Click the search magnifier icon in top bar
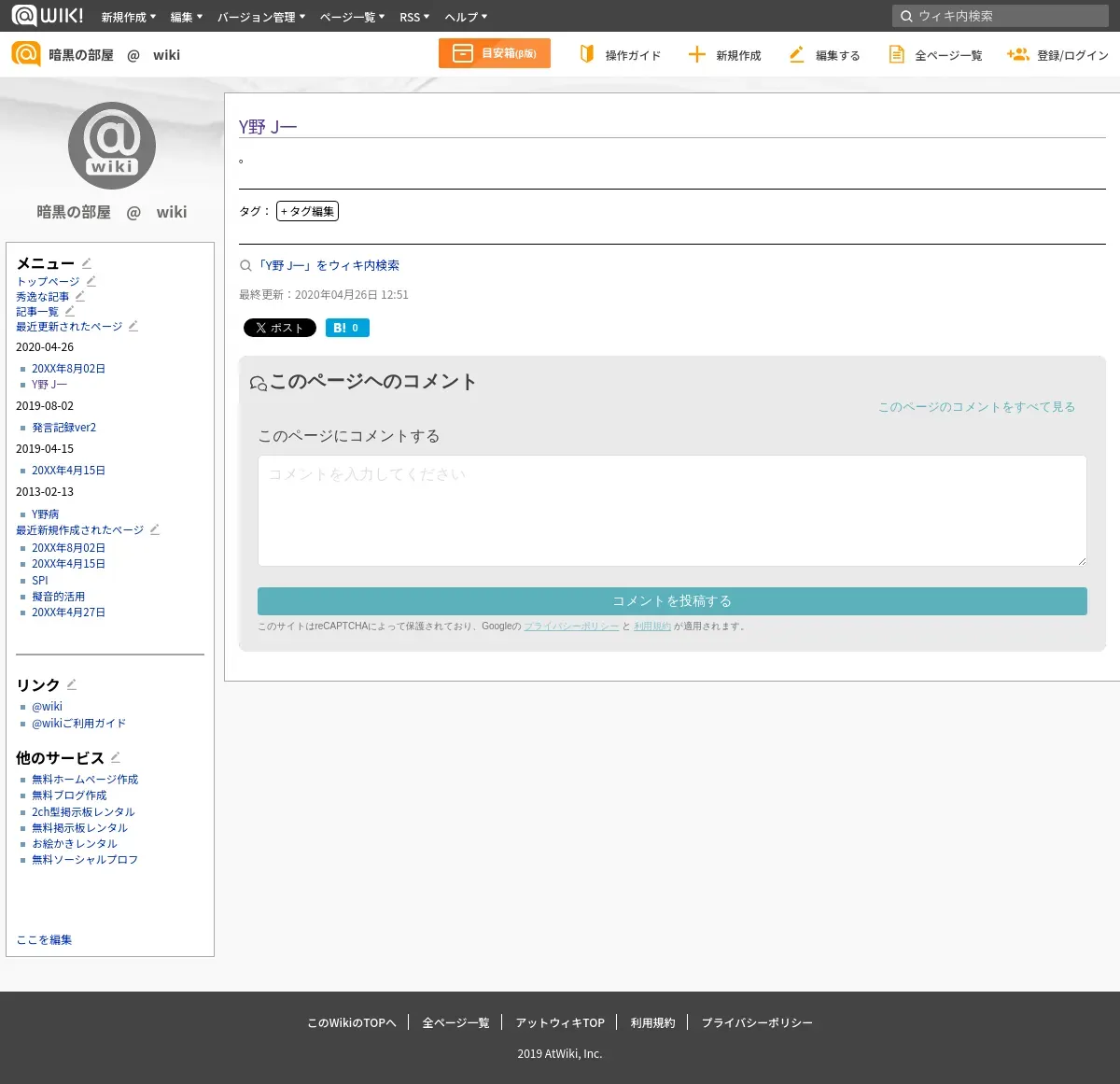The height and width of the screenshot is (1084, 1120). point(906,16)
